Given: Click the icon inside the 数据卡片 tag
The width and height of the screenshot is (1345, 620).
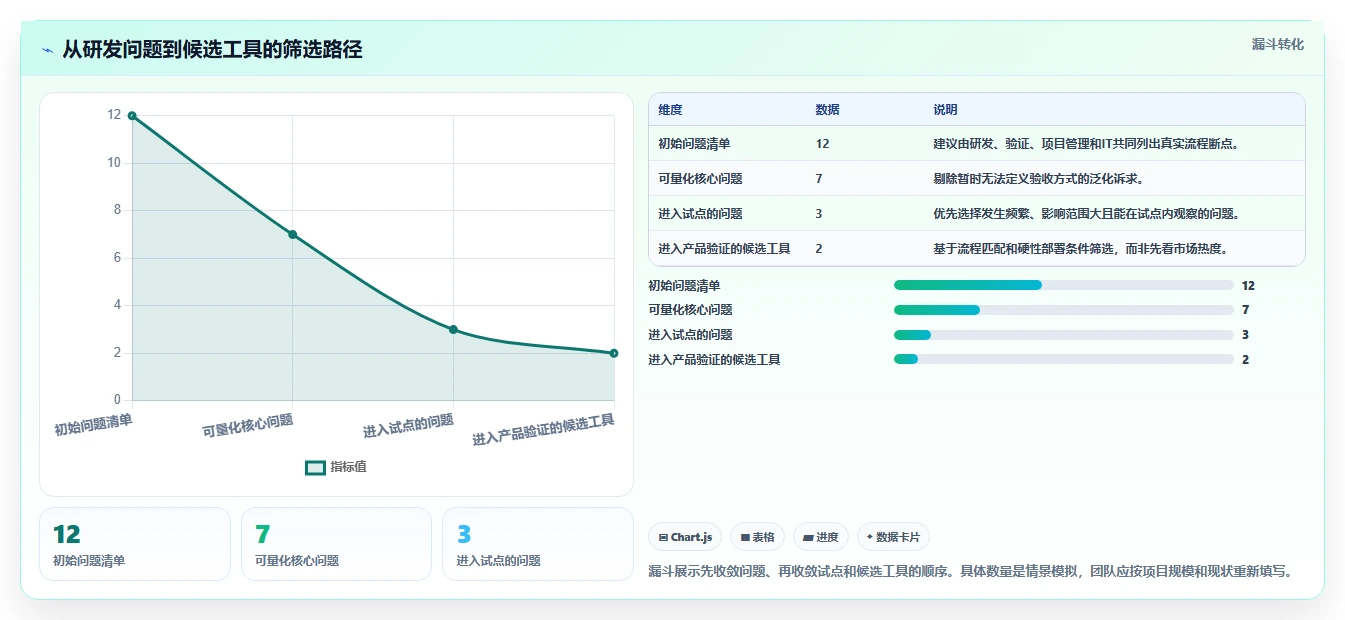Looking at the screenshot, I should [869, 537].
